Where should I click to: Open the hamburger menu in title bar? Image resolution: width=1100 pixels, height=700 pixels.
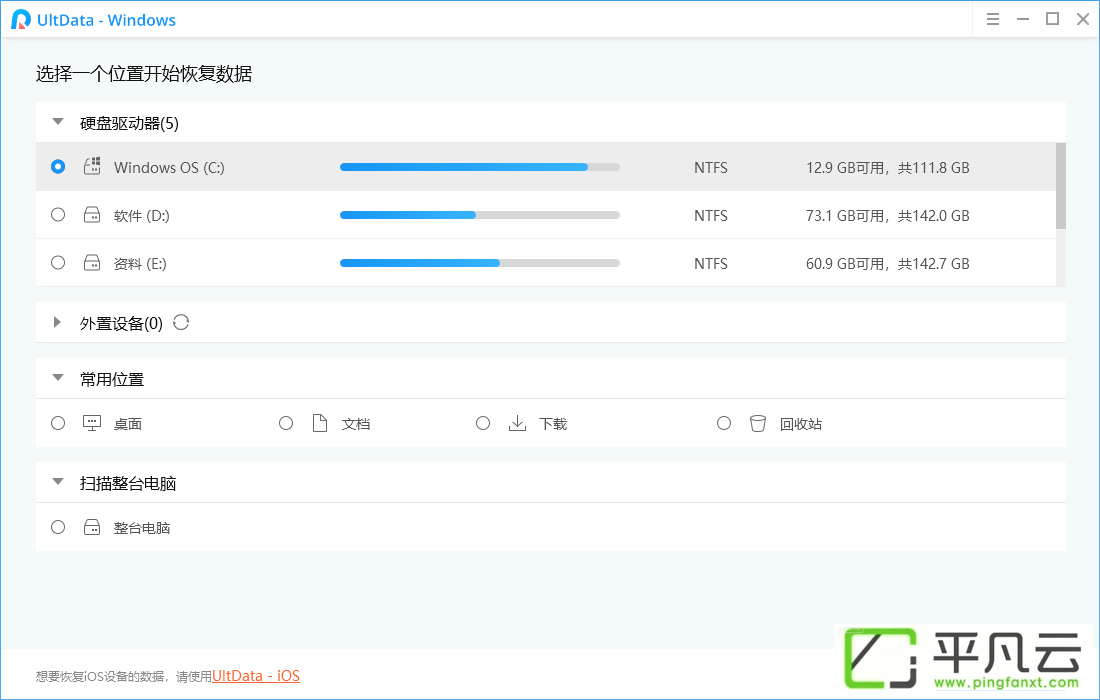[x=993, y=19]
